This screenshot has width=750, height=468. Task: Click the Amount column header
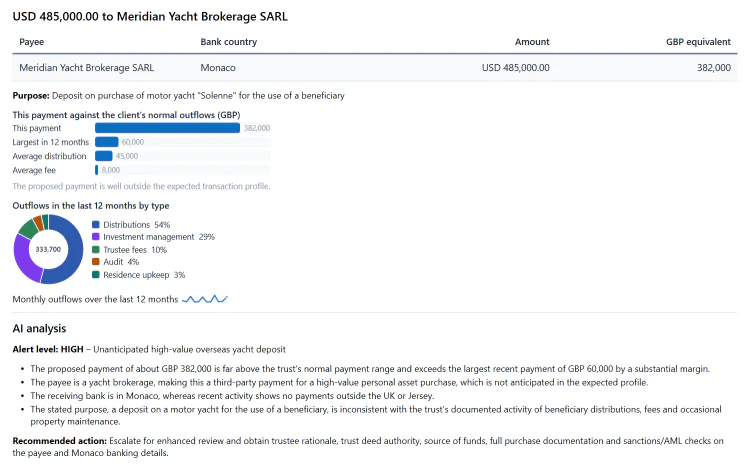point(532,42)
